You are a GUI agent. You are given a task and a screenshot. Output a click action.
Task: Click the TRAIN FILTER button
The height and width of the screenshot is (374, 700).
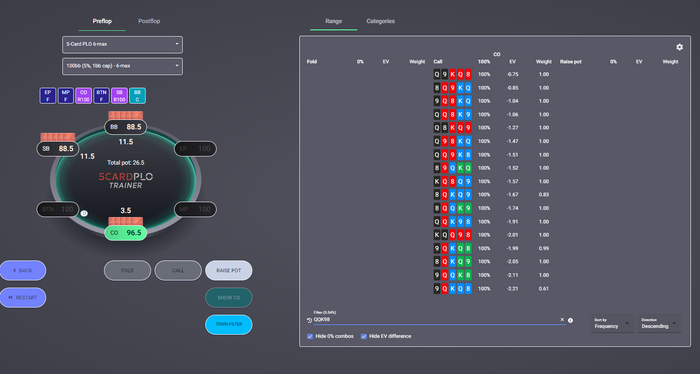[229, 324]
